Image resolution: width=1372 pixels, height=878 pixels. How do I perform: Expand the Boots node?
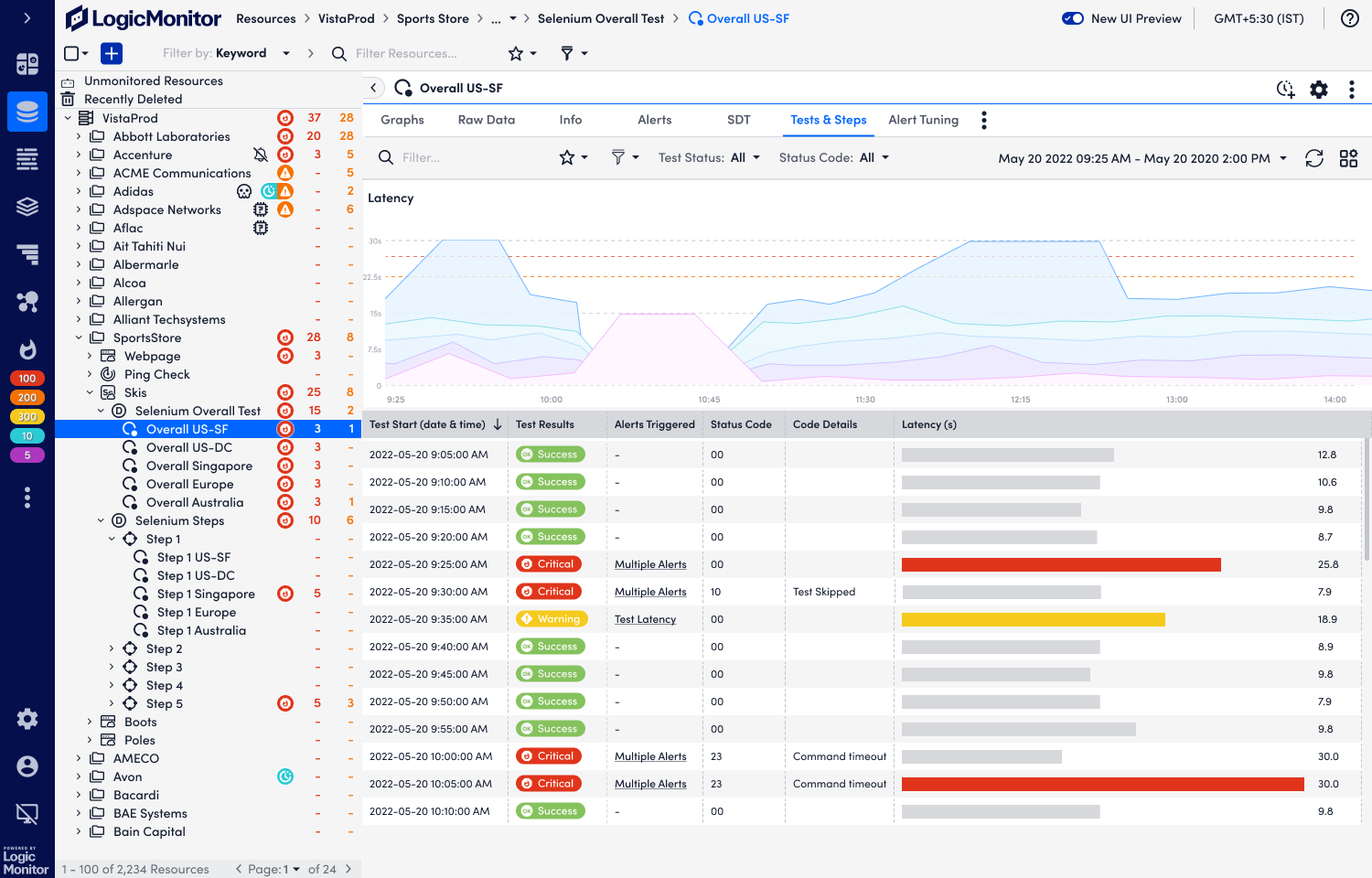tap(90, 722)
